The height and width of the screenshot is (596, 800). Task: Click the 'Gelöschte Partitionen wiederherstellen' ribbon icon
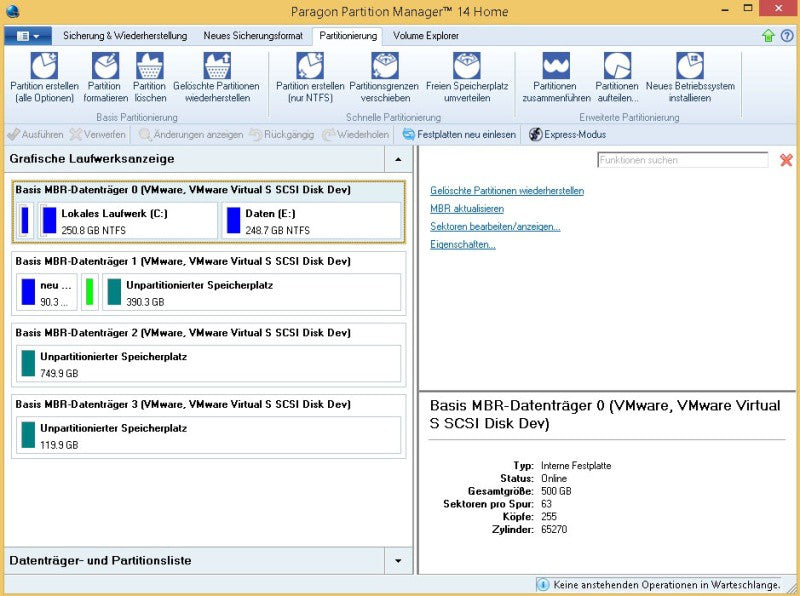(217, 66)
